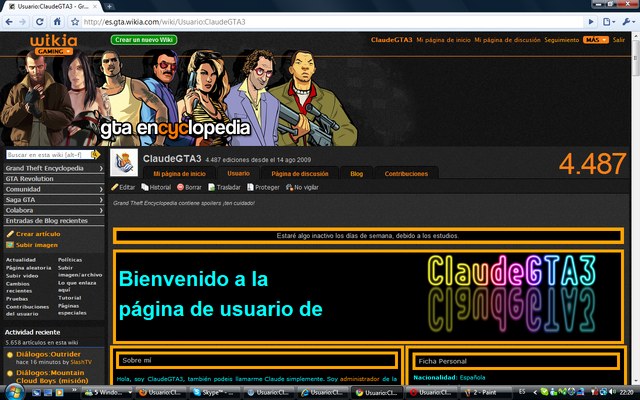This screenshot has width=640, height=400.
Task: Click the browser Back arrow
Action: (9, 22)
